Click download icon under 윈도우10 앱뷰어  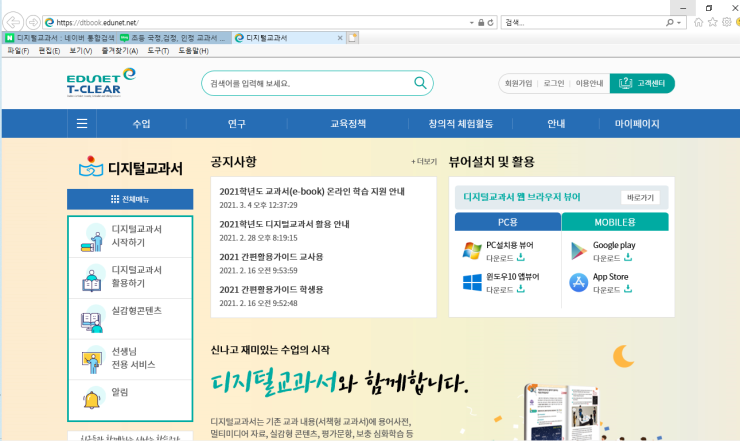click(521, 289)
